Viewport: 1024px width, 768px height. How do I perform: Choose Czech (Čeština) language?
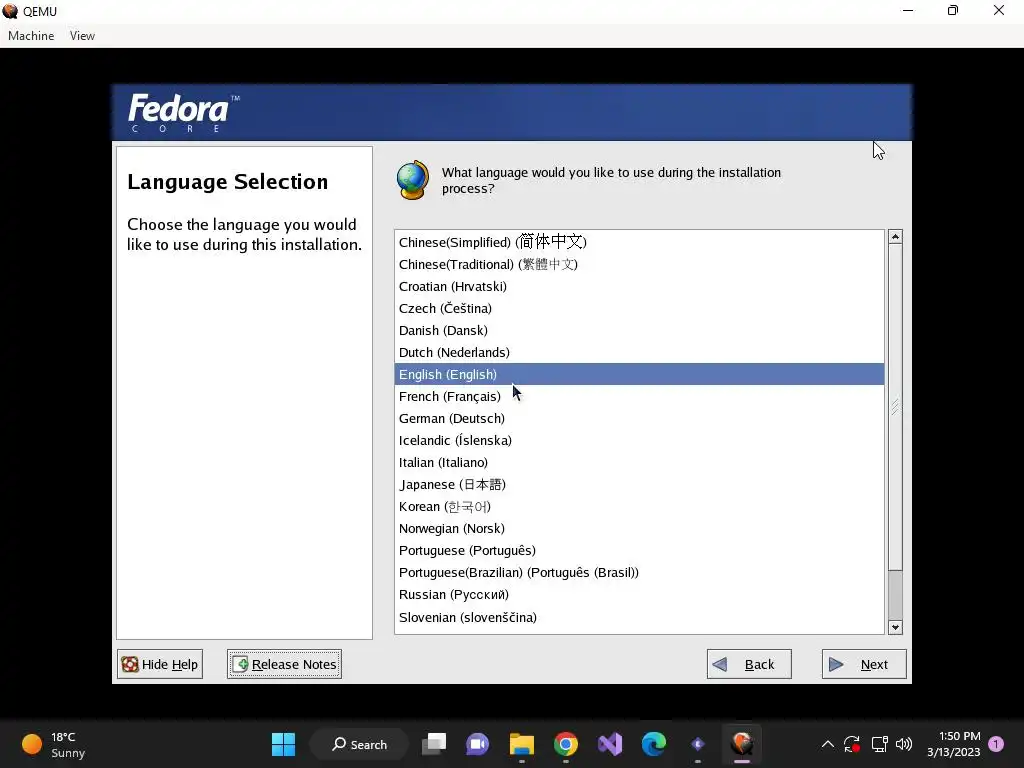[639, 308]
